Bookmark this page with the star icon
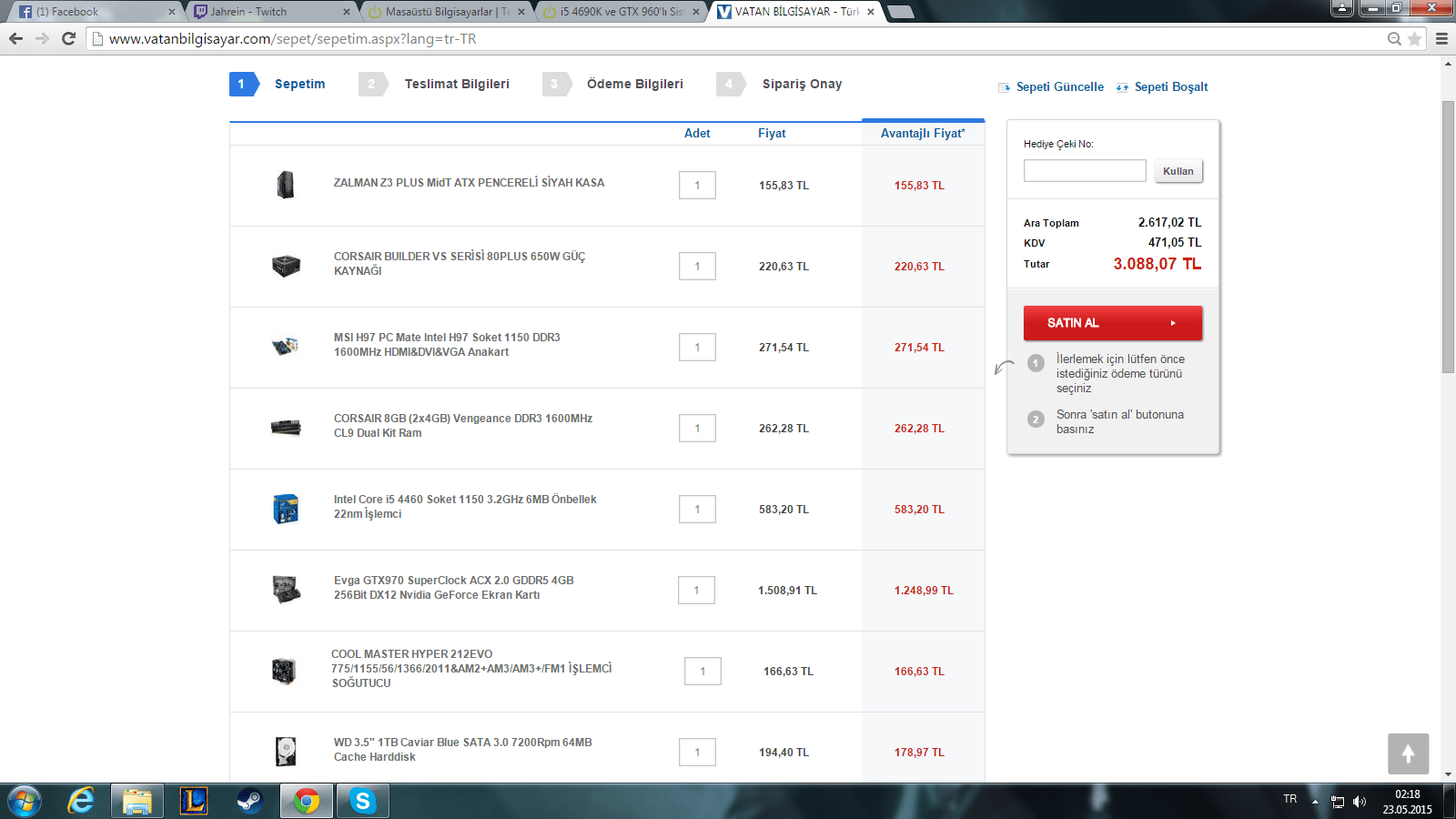Screen dimensions: 1456x819 [1414, 38]
